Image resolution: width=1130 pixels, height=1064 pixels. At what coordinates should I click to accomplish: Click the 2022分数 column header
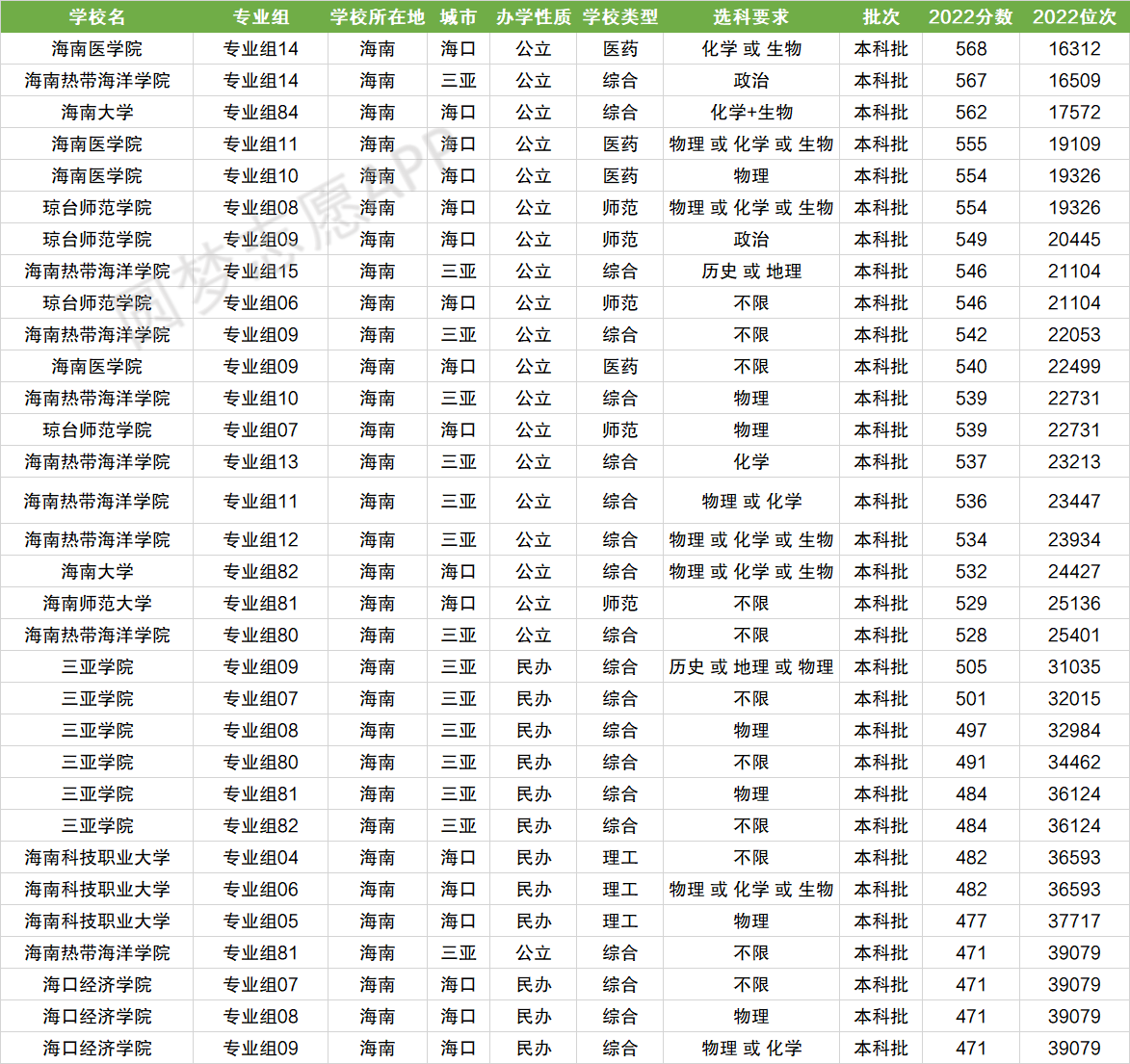(x=971, y=16)
